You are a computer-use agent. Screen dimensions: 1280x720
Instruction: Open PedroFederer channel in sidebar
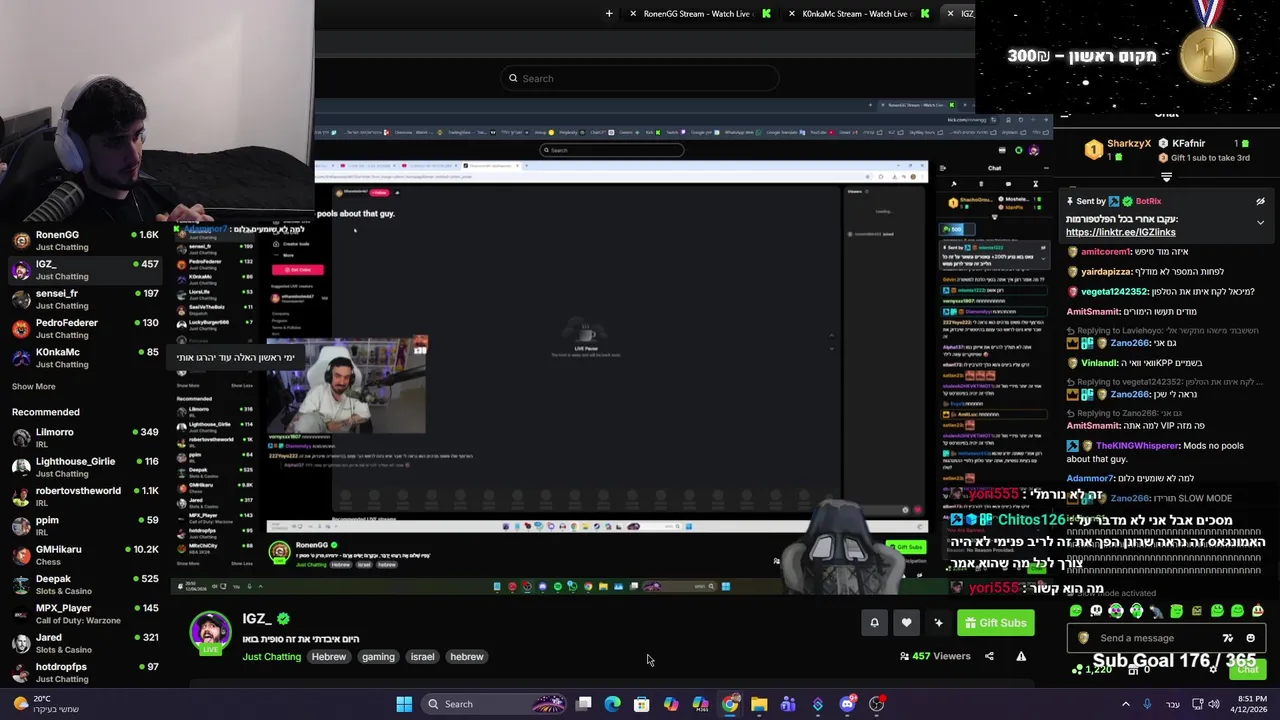click(85, 328)
